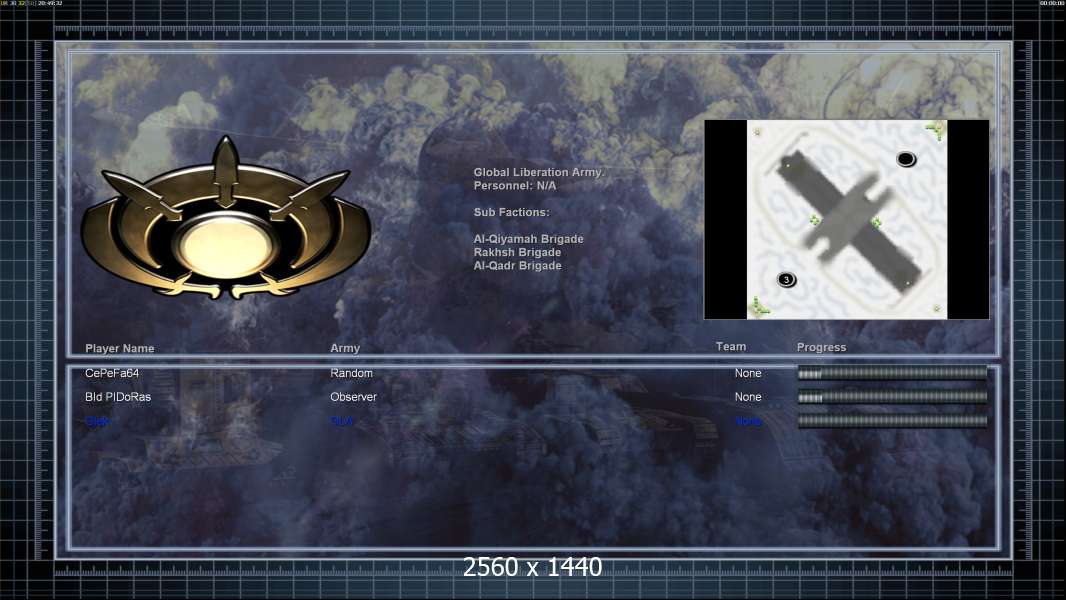
Task: Click the Progress column header
Action: pyautogui.click(x=821, y=347)
